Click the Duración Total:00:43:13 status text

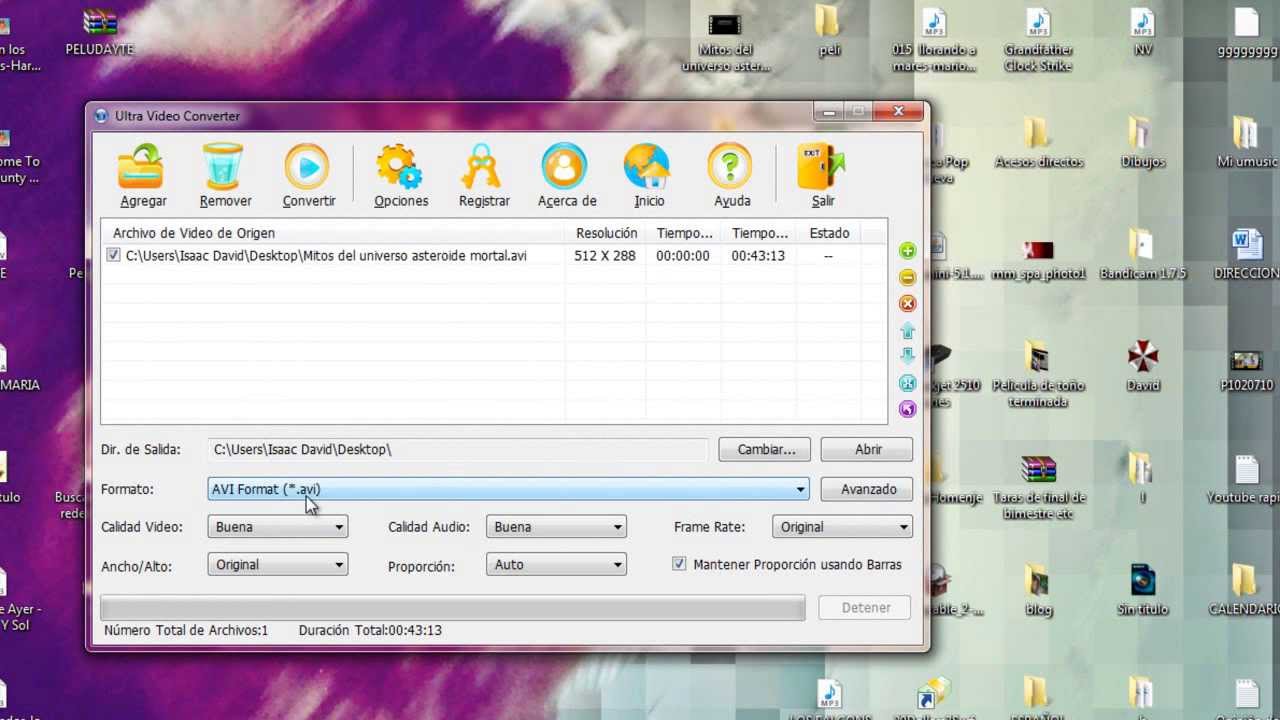tap(370, 630)
